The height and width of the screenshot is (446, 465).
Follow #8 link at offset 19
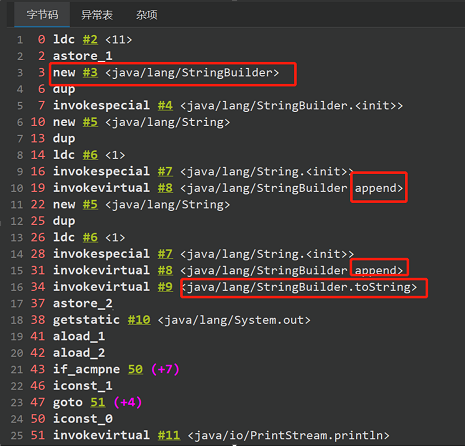[x=165, y=188]
